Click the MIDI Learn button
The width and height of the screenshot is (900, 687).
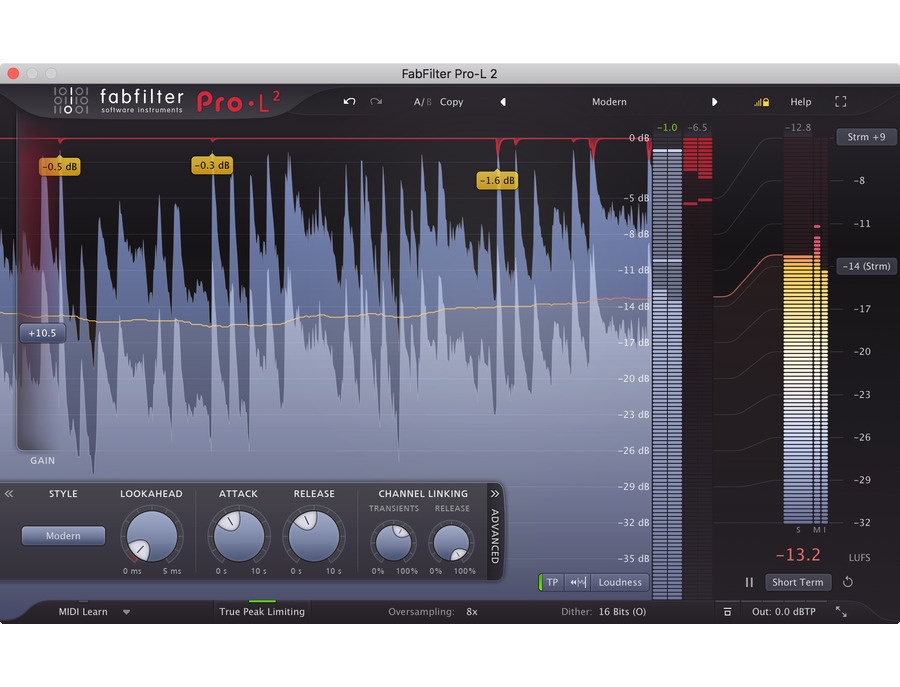[x=83, y=612]
